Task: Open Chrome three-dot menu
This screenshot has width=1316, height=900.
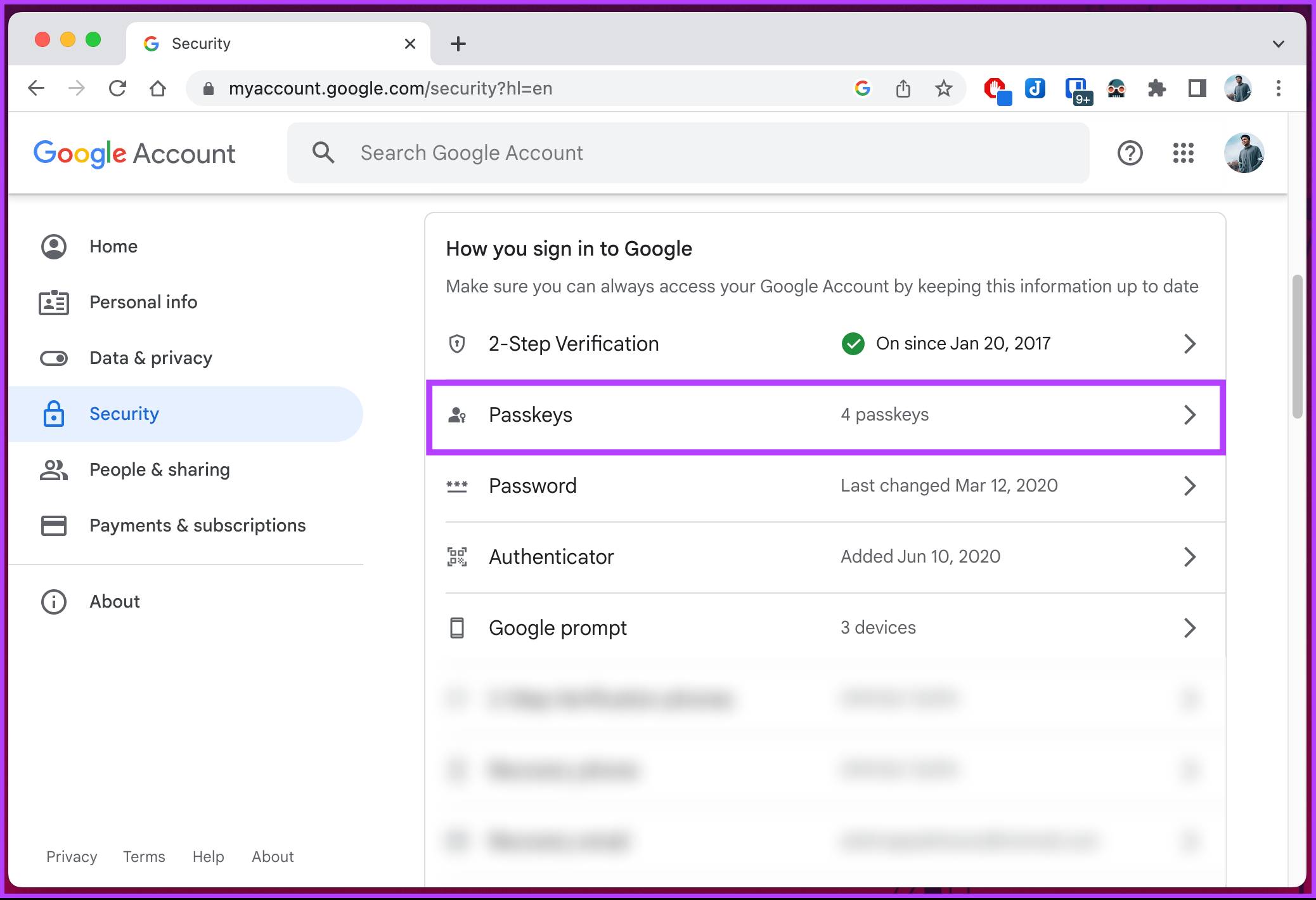Action: [1279, 88]
